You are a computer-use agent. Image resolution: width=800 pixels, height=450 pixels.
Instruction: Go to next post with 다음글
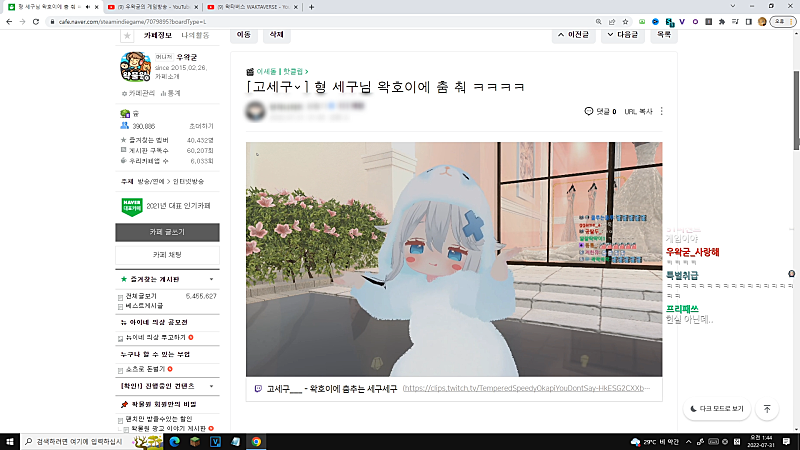click(623, 35)
